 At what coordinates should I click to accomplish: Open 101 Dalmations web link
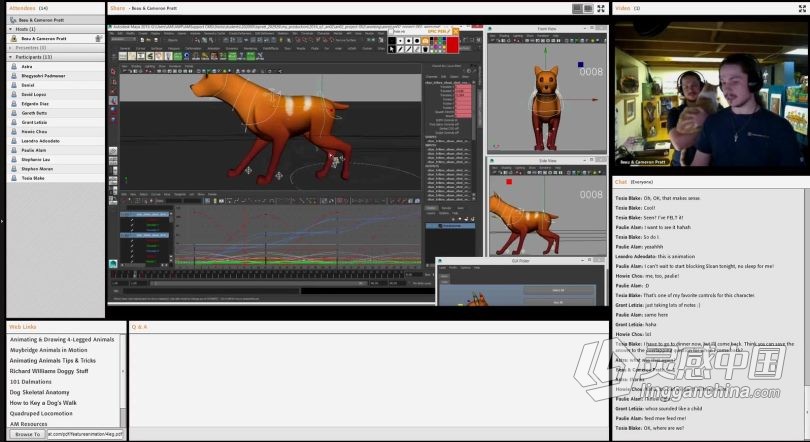click(x=30, y=382)
